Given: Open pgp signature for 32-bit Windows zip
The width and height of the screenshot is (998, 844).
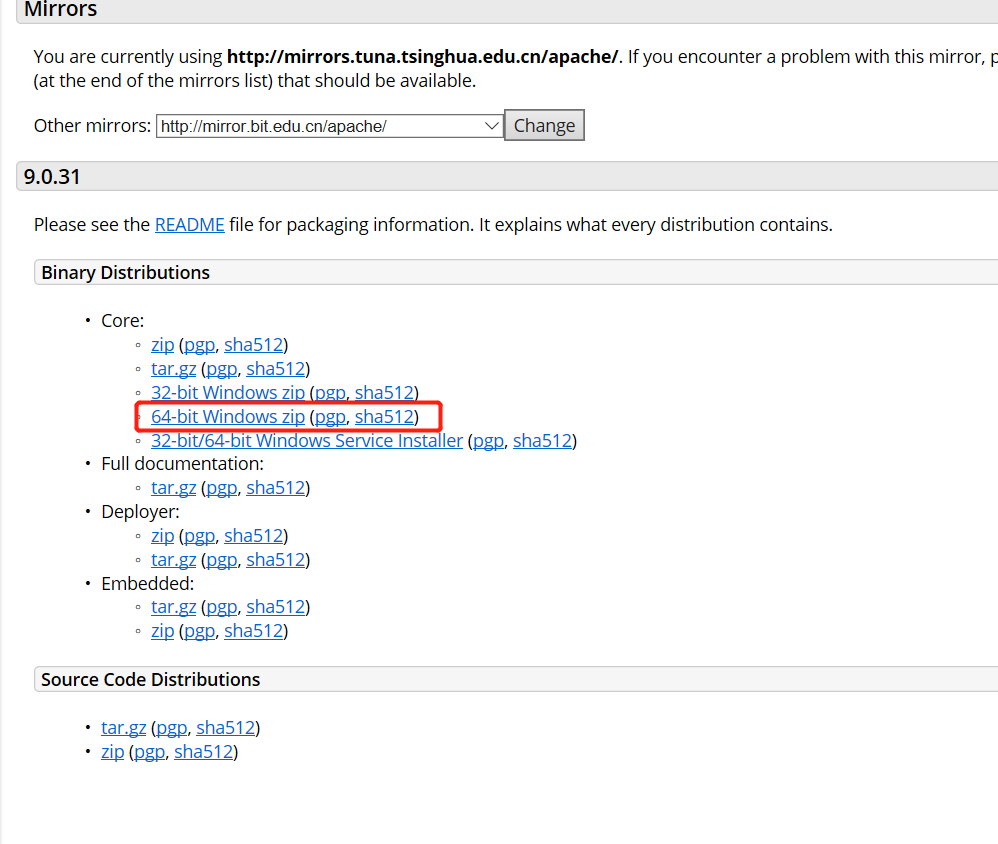Looking at the screenshot, I should click(x=330, y=393).
